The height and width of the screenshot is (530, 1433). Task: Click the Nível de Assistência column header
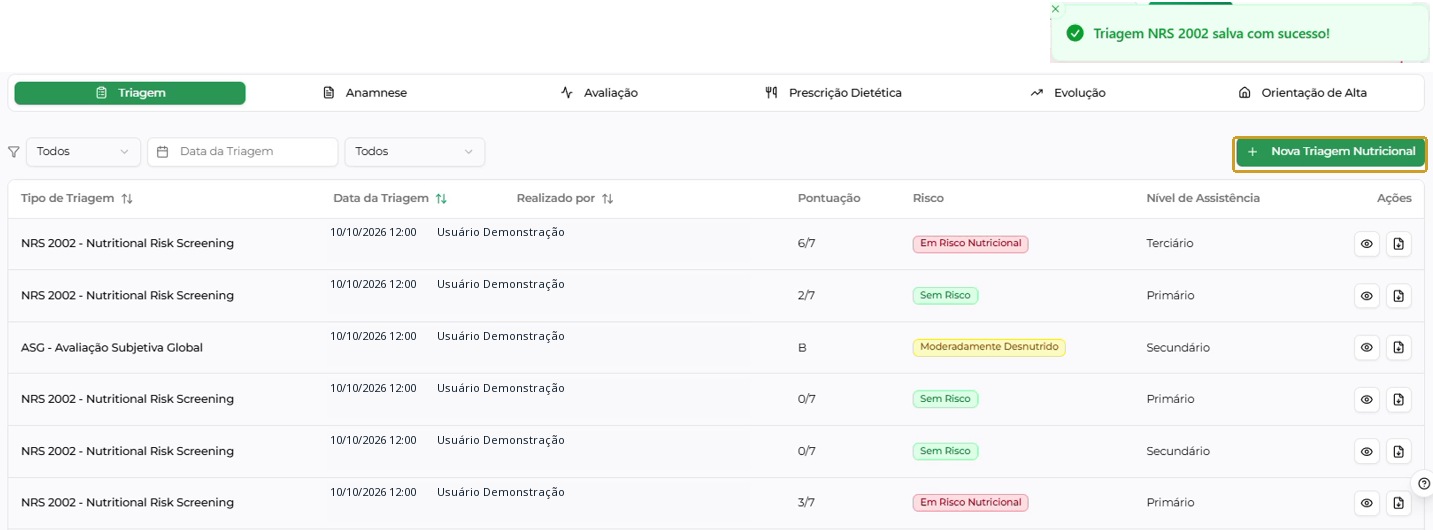[1203, 198]
